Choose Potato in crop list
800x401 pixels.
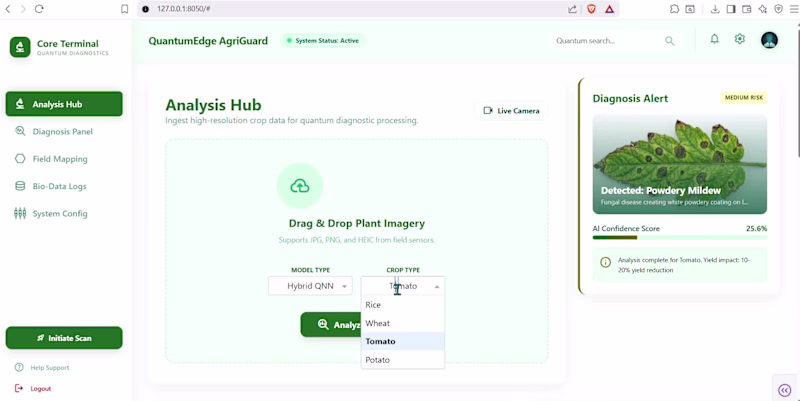pos(403,360)
